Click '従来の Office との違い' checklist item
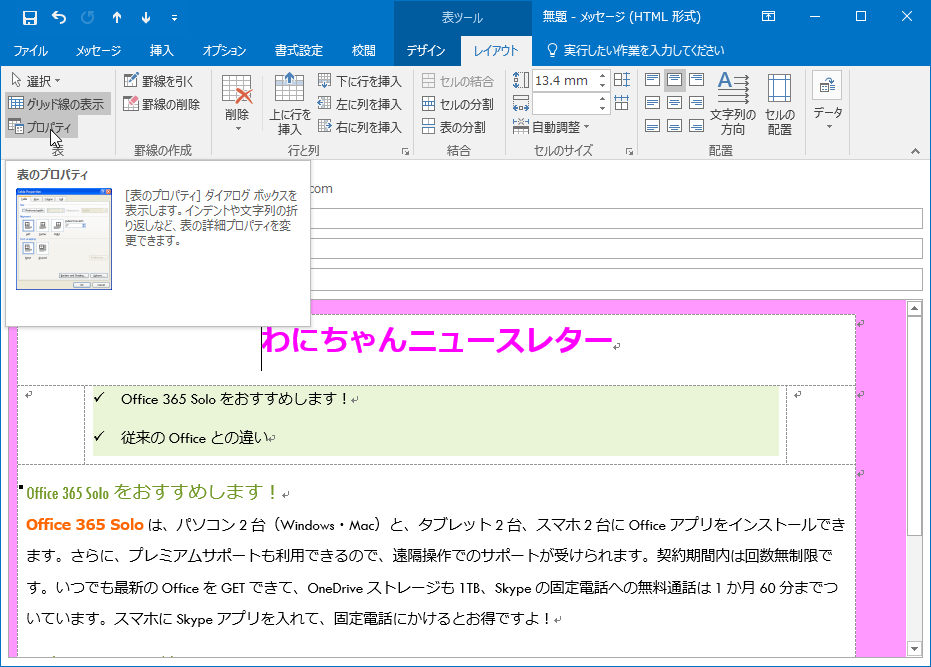Viewport: 931px width, 667px height. [x=194, y=438]
